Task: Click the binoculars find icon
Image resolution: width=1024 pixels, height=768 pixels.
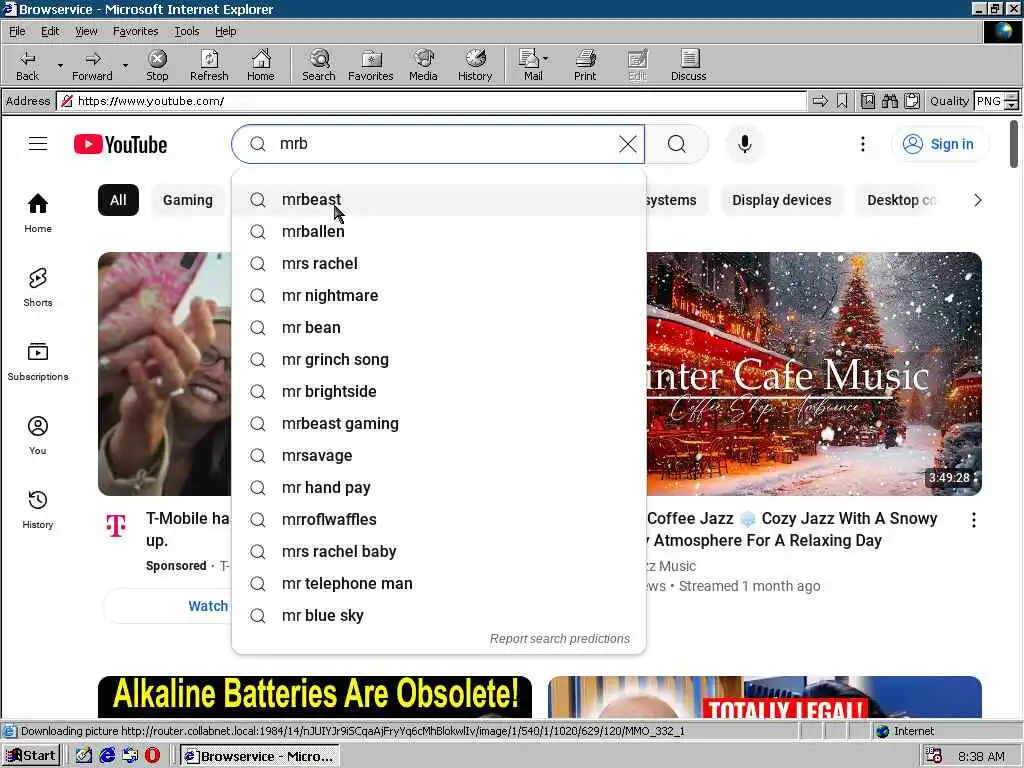Action: [889, 101]
